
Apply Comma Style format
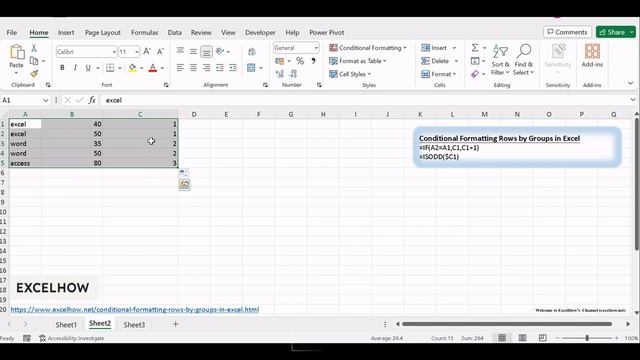[x=313, y=61]
